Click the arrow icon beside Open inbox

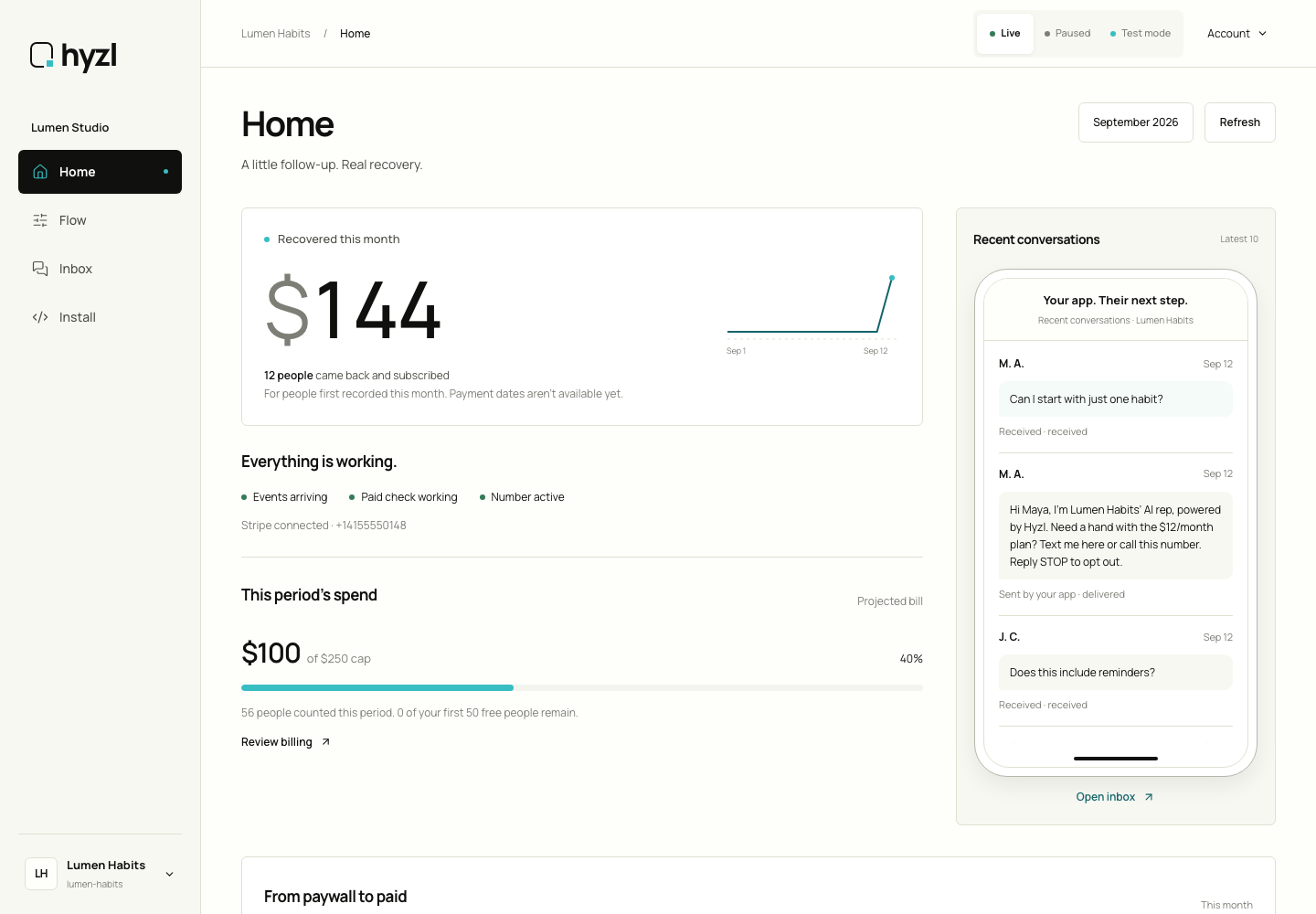pyautogui.click(x=1149, y=797)
